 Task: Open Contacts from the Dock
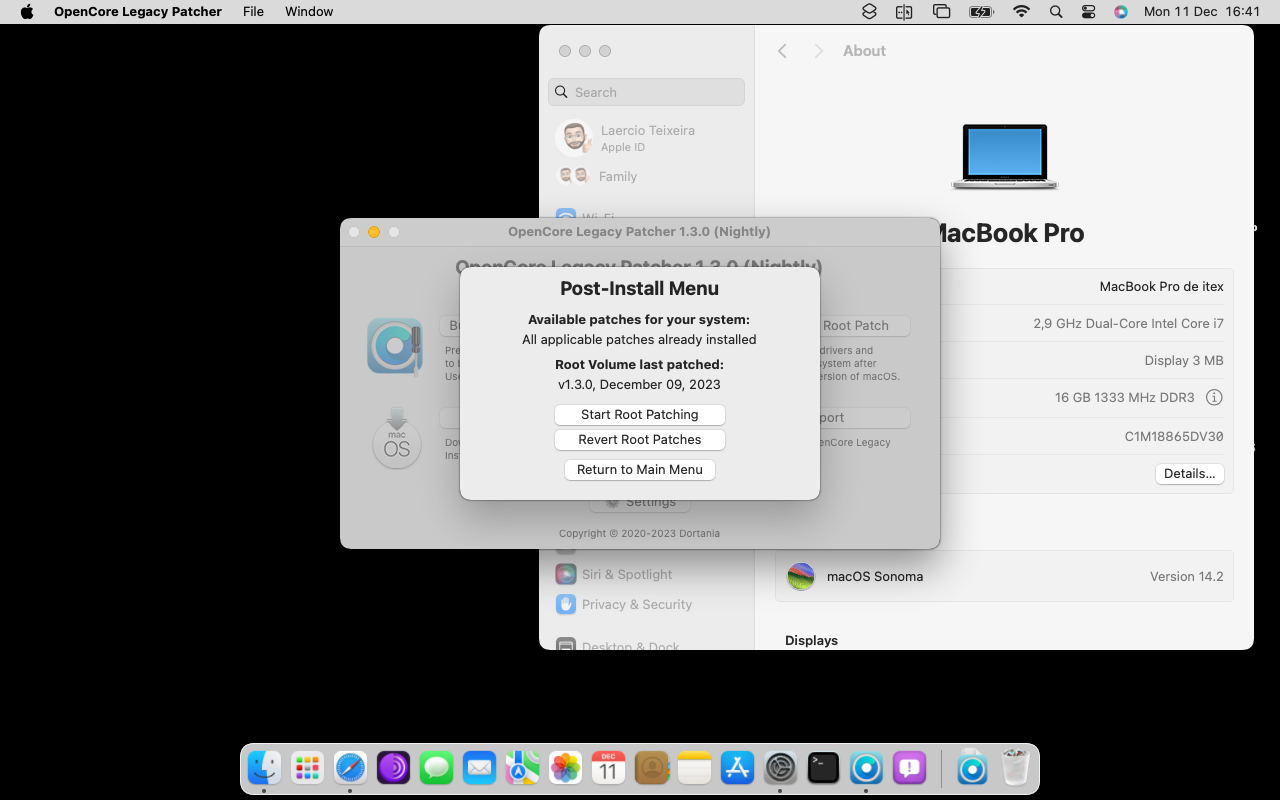pyautogui.click(x=651, y=768)
